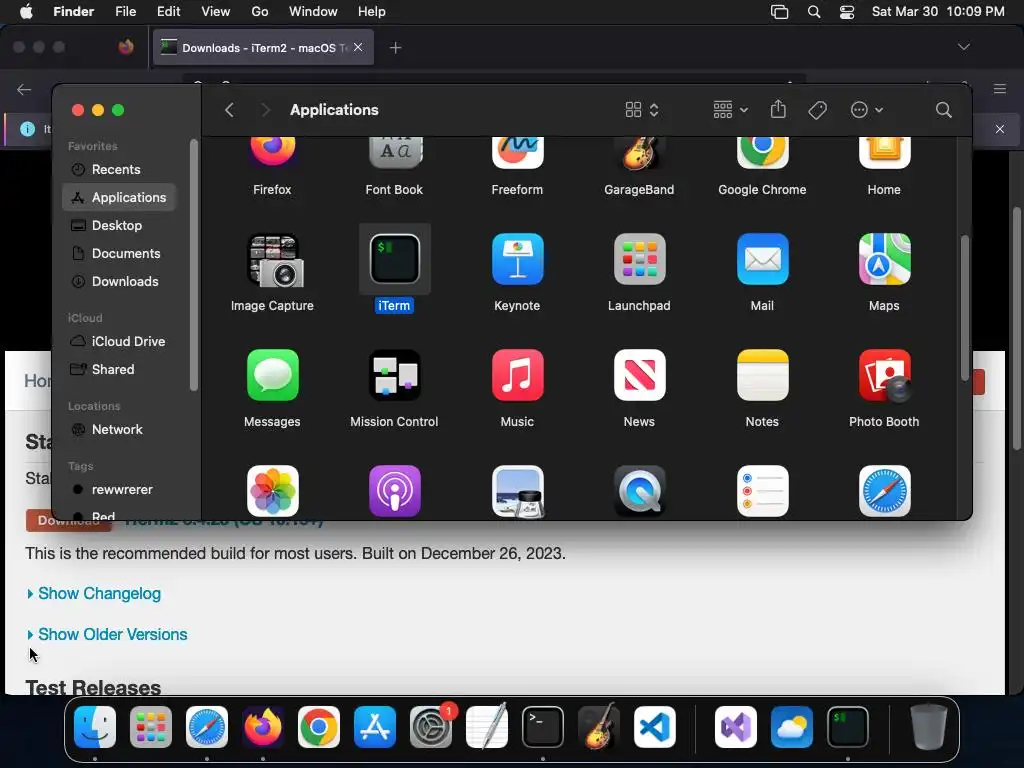The height and width of the screenshot is (768, 1024).
Task: Click the Finder search magnifier icon
Action: coord(943,110)
